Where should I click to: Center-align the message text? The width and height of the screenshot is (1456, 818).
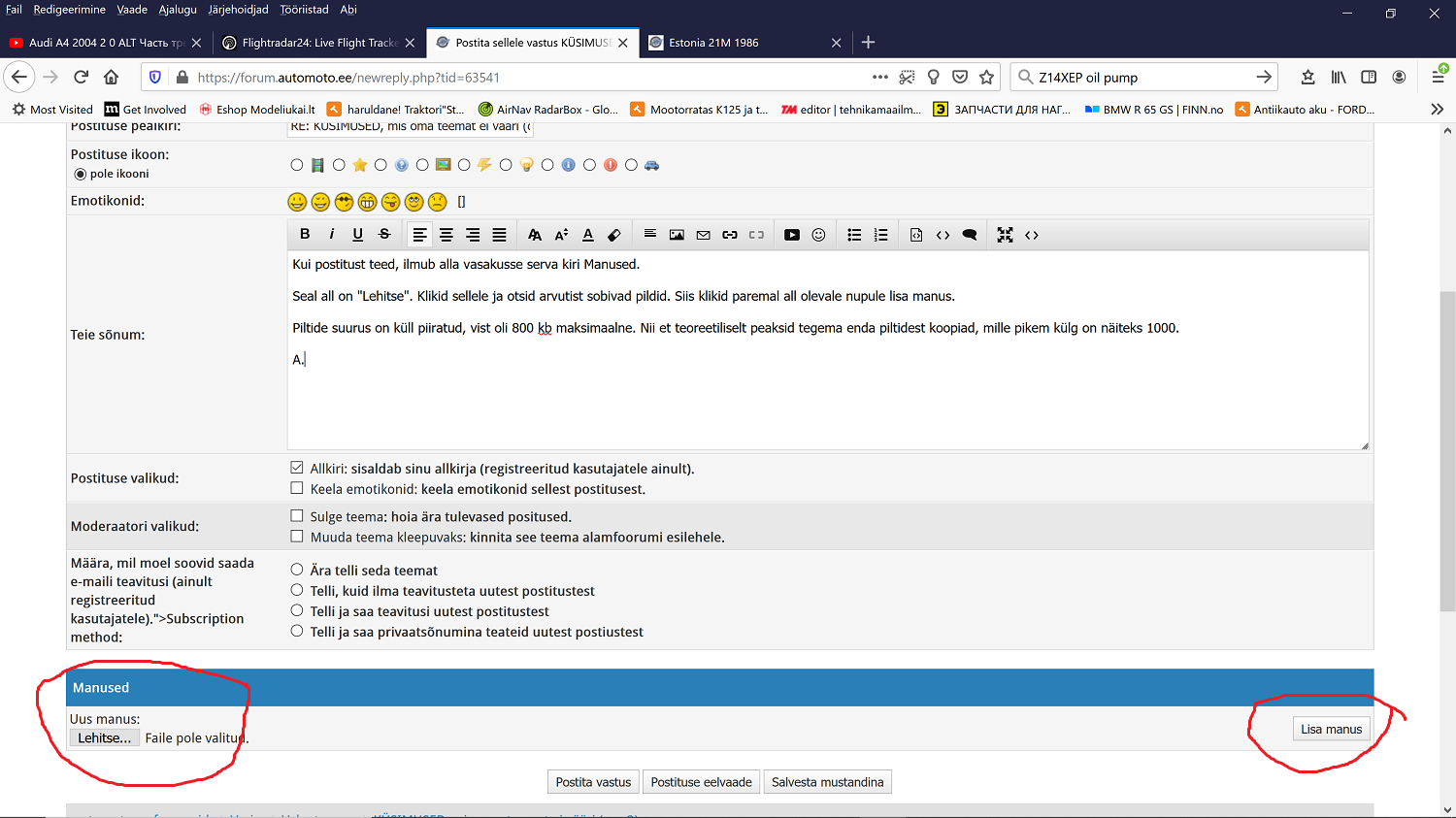point(447,235)
